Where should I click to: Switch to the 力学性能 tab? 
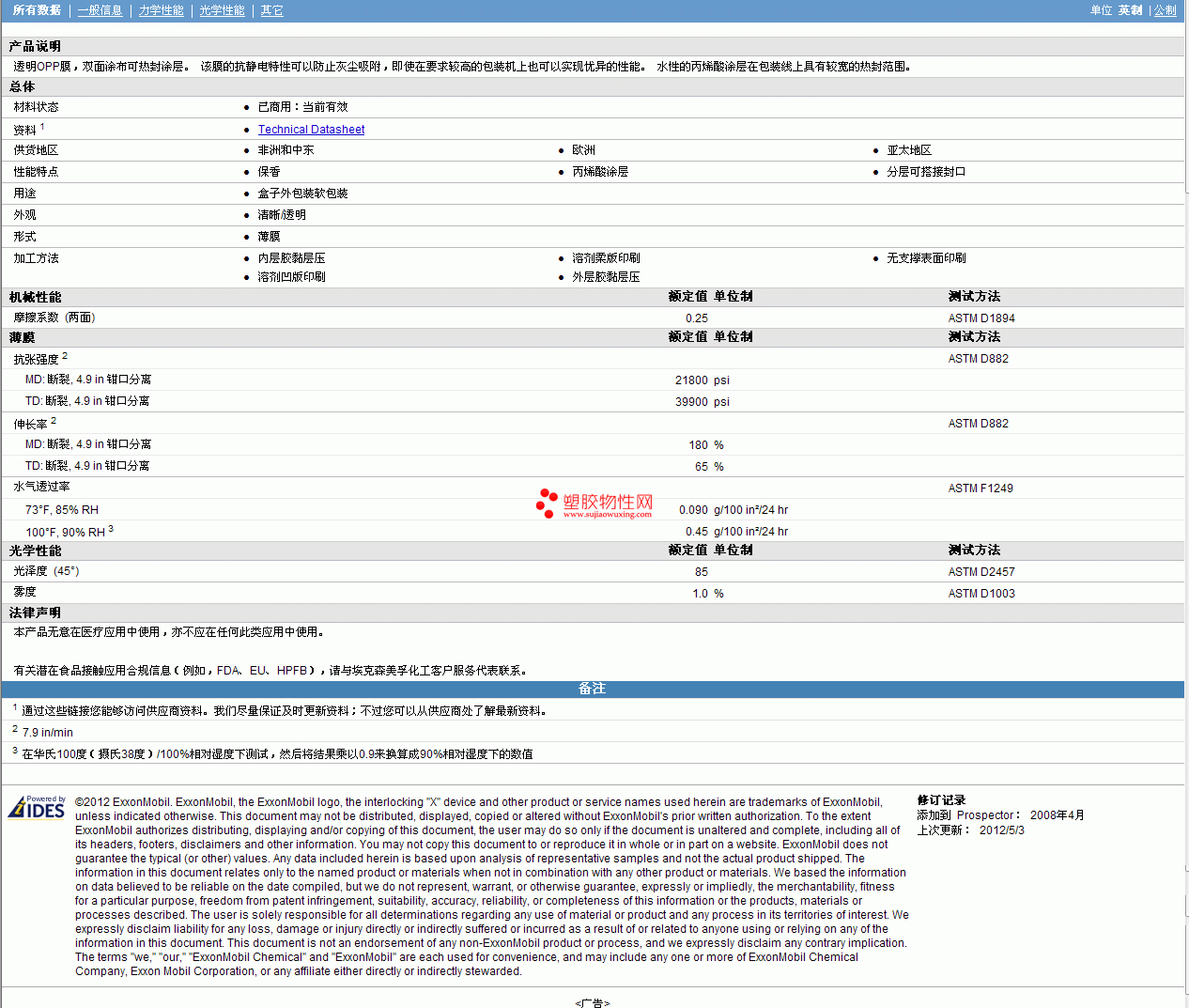click(161, 10)
